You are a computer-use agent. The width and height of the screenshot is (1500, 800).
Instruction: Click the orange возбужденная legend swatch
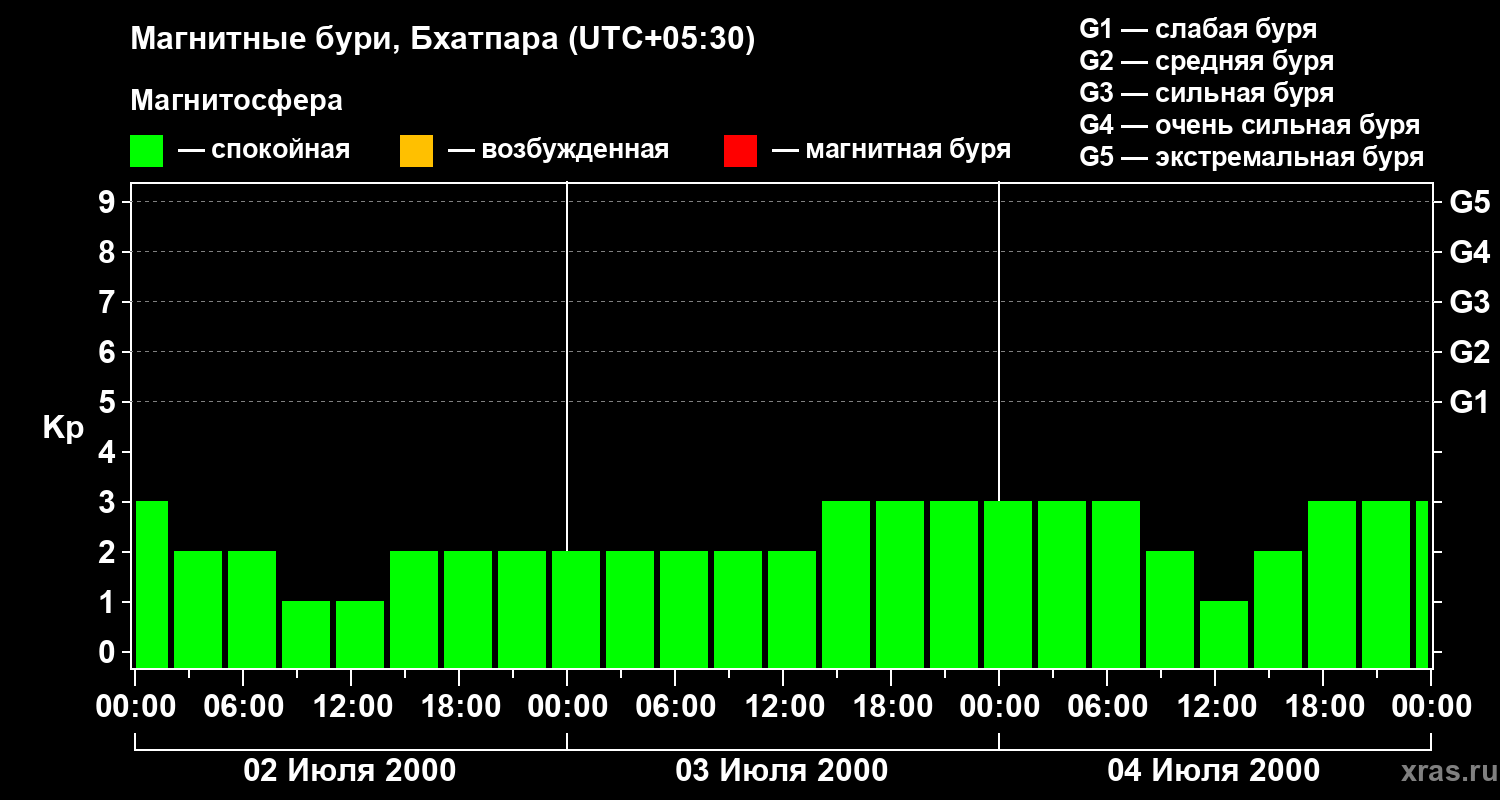(416, 151)
